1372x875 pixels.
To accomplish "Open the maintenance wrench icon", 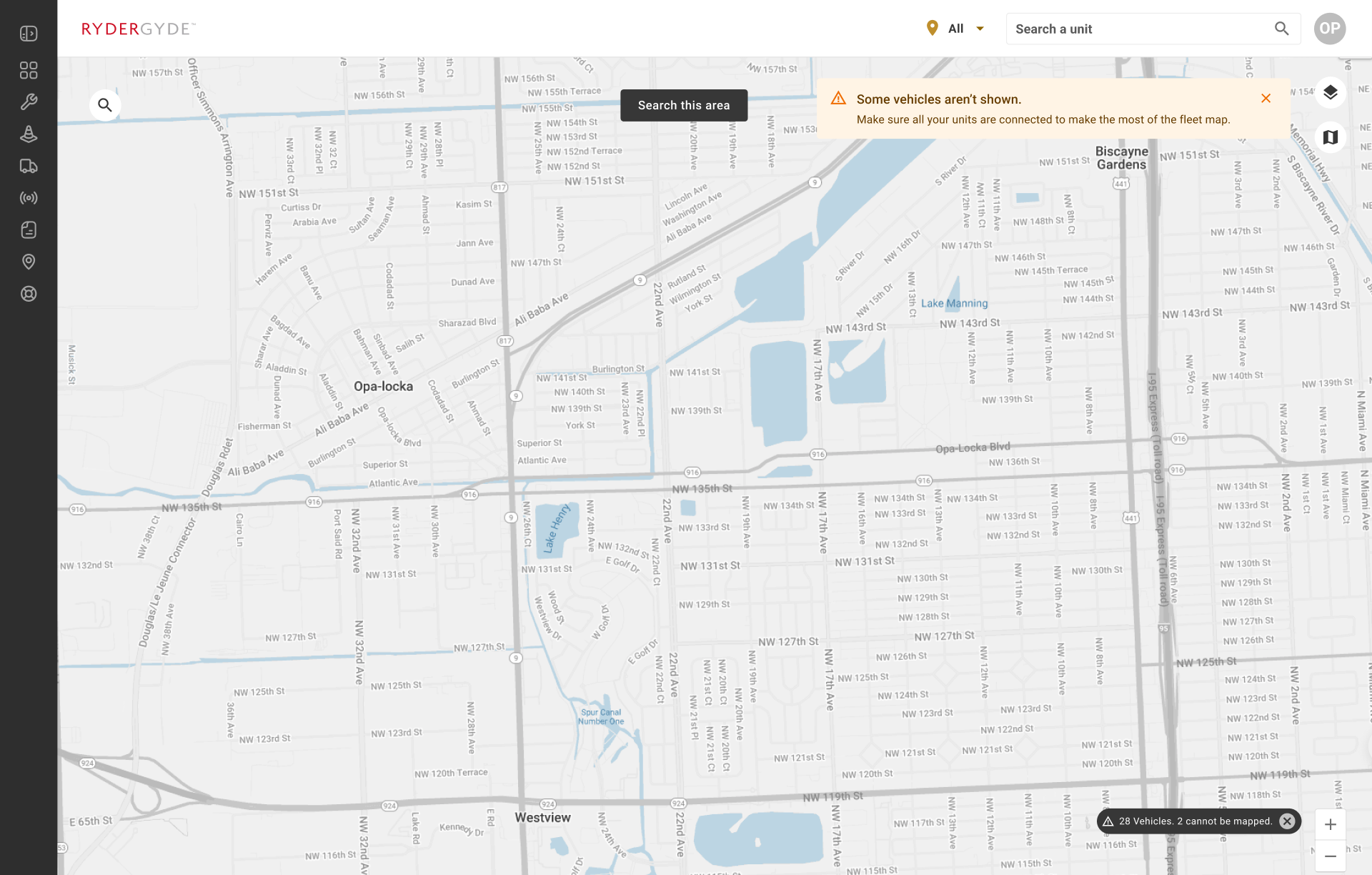I will pyautogui.click(x=29, y=102).
